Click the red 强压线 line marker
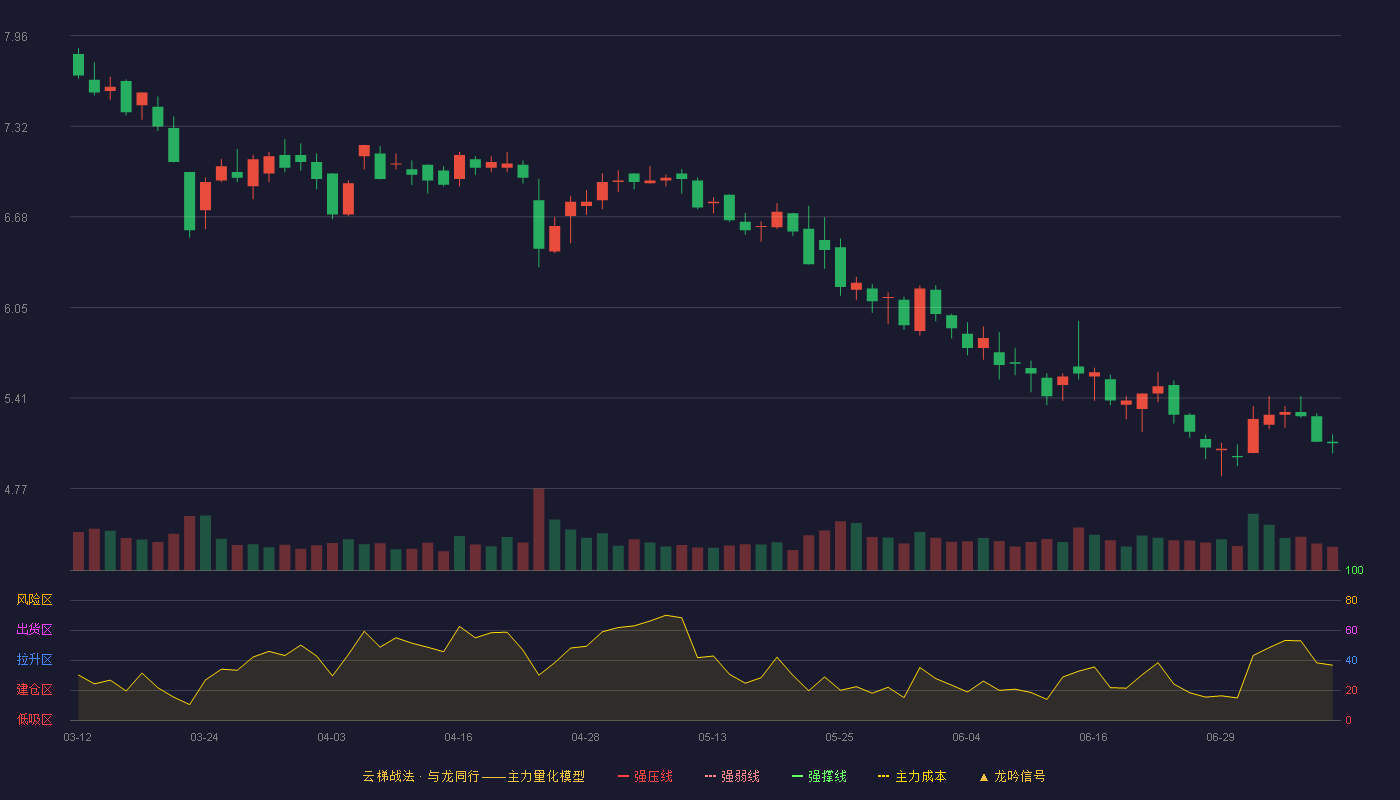Viewport: 1400px width, 800px height. (623, 776)
